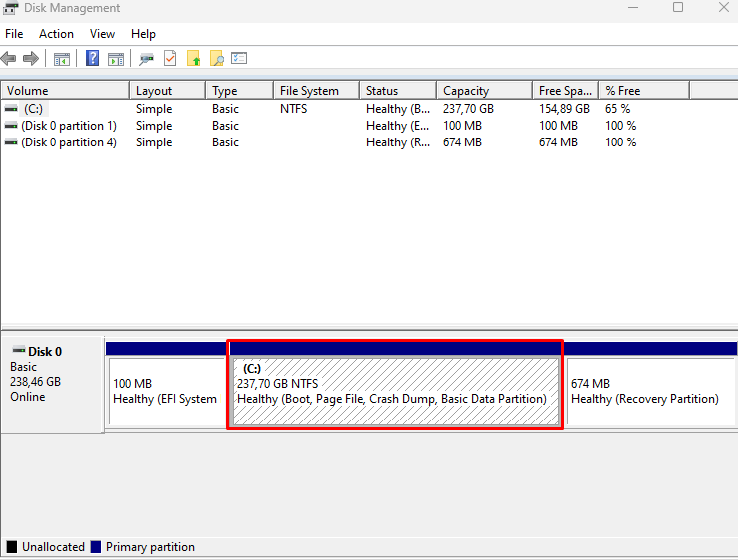Select the 674 MB Recovery Partition block
Screen dimensions: 738x560
click(x=650, y=392)
